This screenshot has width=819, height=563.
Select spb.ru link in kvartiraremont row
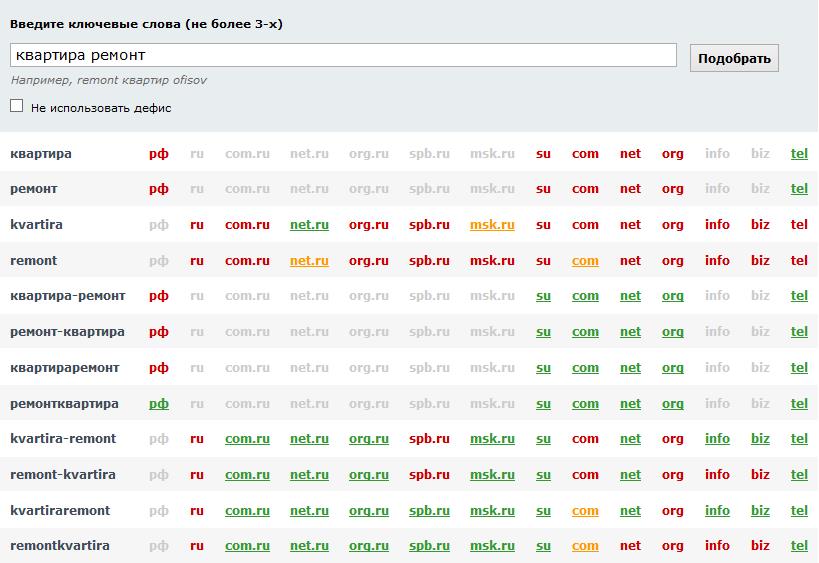click(x=429, y=511)
